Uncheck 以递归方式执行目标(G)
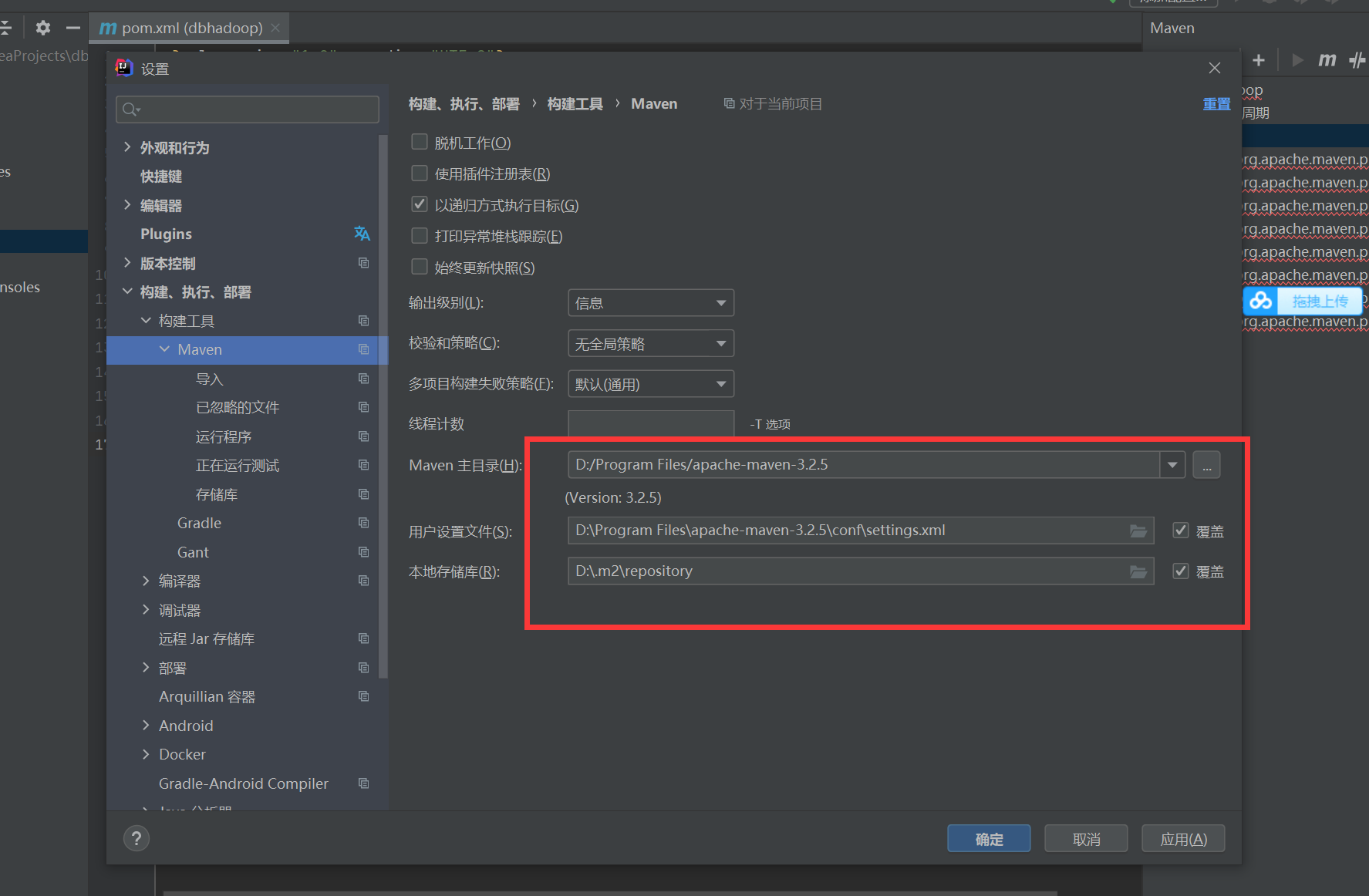 [420, 204]
